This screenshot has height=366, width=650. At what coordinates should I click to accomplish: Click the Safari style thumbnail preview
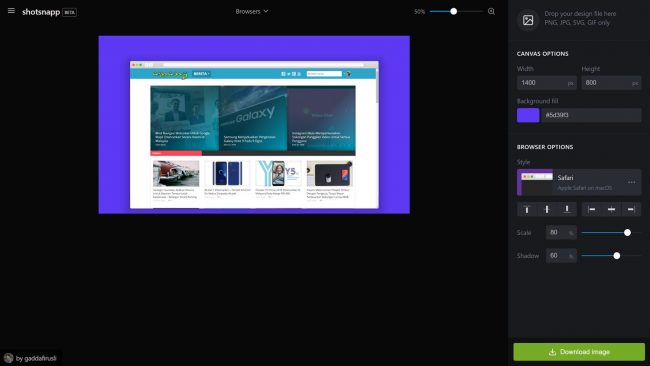tap(535, 182)
